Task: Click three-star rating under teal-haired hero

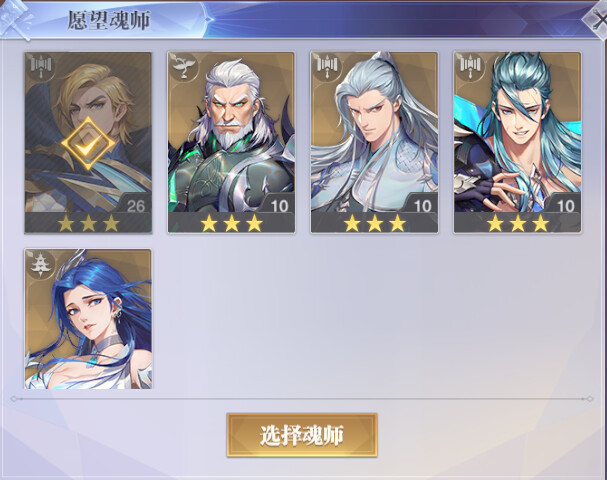Action: 518,223
